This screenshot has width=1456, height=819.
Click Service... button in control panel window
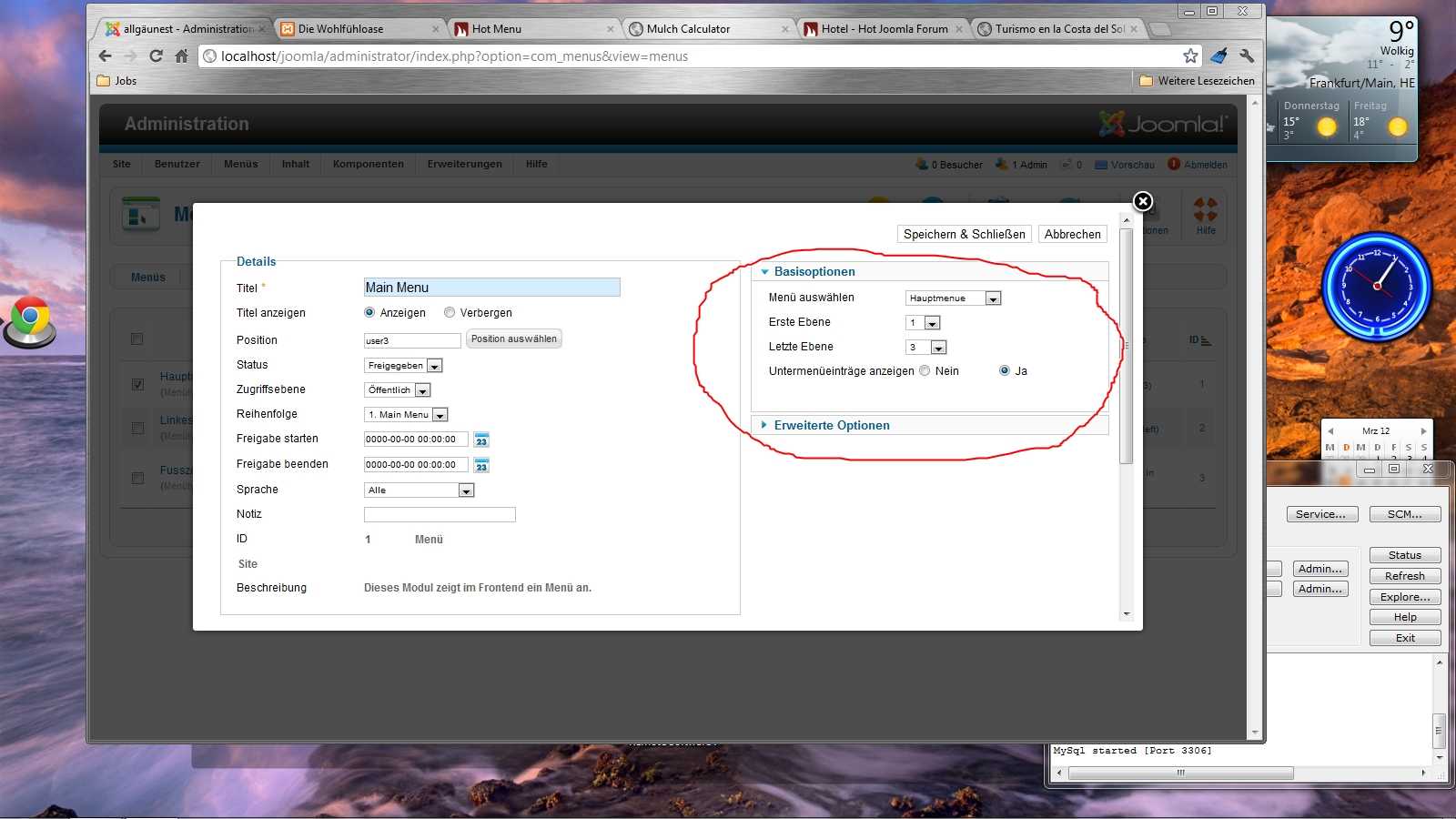[1321, 514]
